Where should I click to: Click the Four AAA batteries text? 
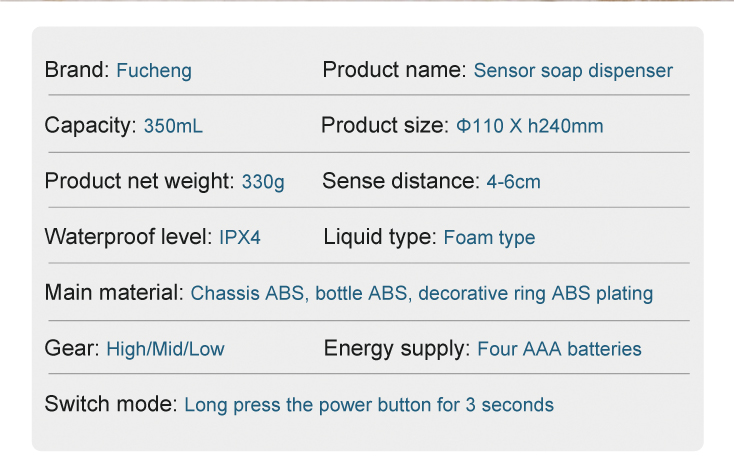(x=559, y=349)
